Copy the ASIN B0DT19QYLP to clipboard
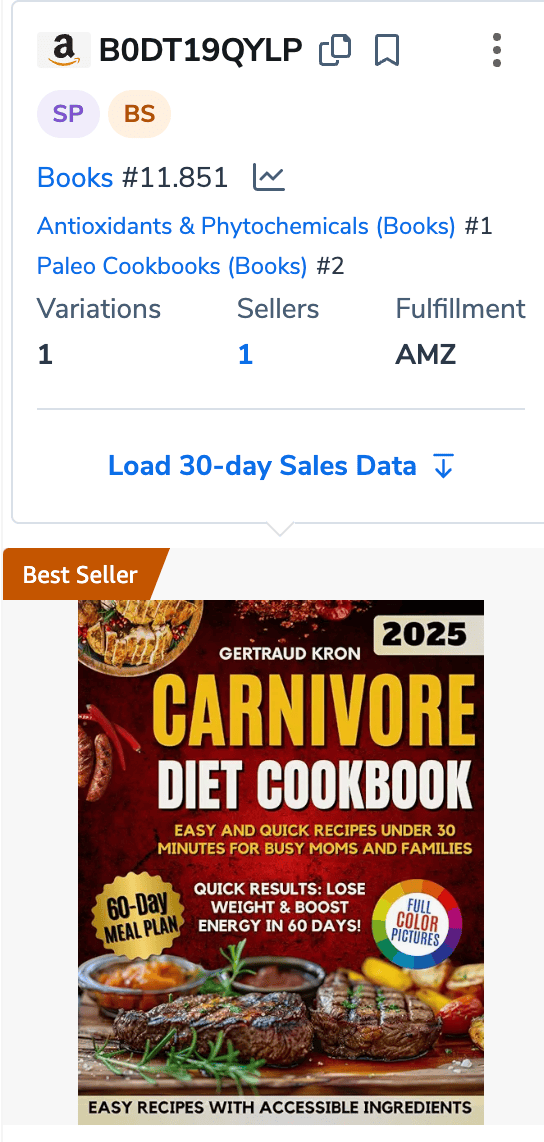 pyautogui.click(x=335, y=50)
